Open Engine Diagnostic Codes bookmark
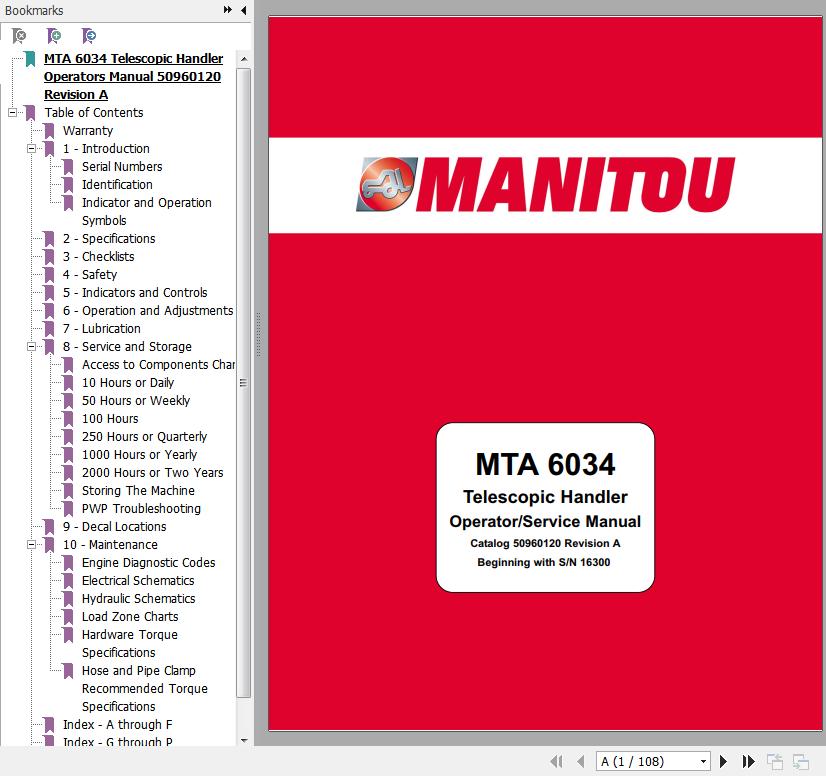The image size is (826, 776). (x=149, y=563)
